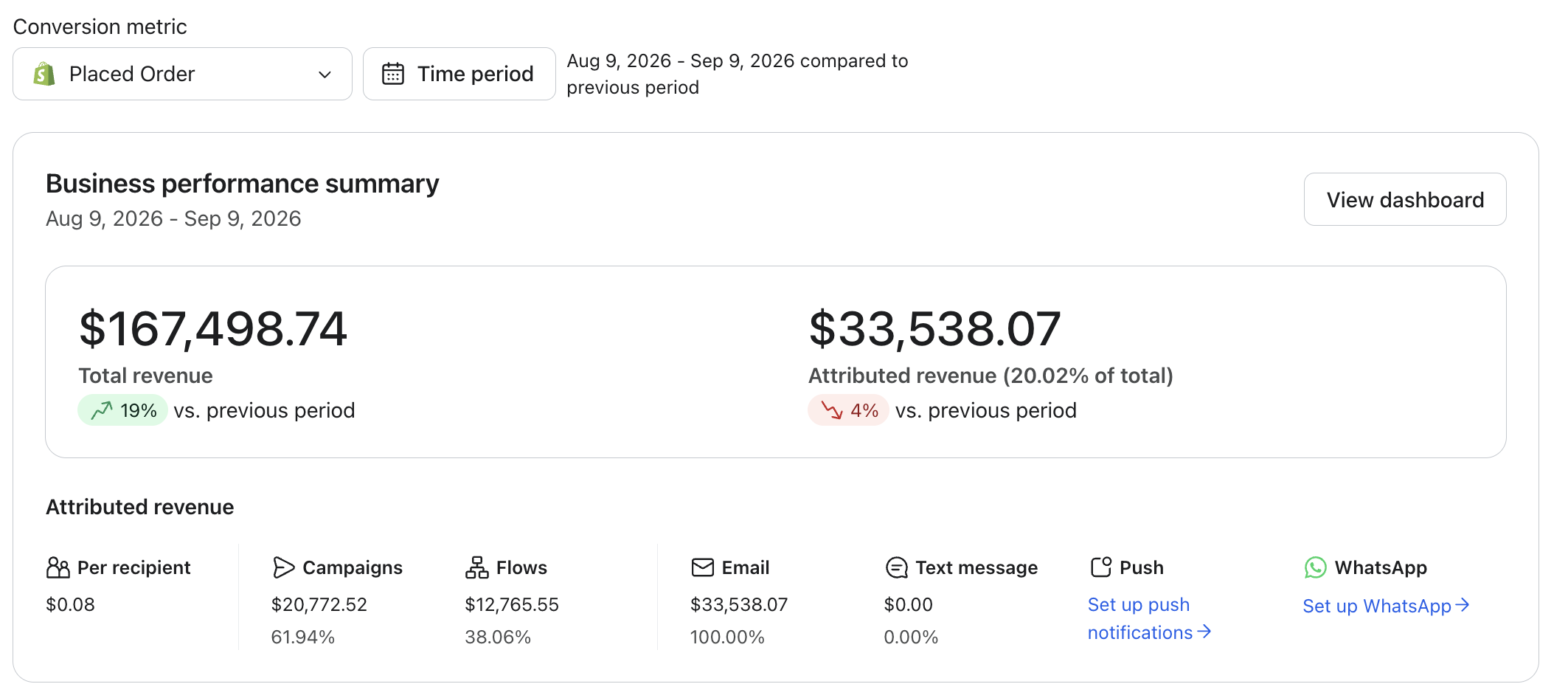
Task: Click the green upward trend arrow icon
Action: pos(102,410)
